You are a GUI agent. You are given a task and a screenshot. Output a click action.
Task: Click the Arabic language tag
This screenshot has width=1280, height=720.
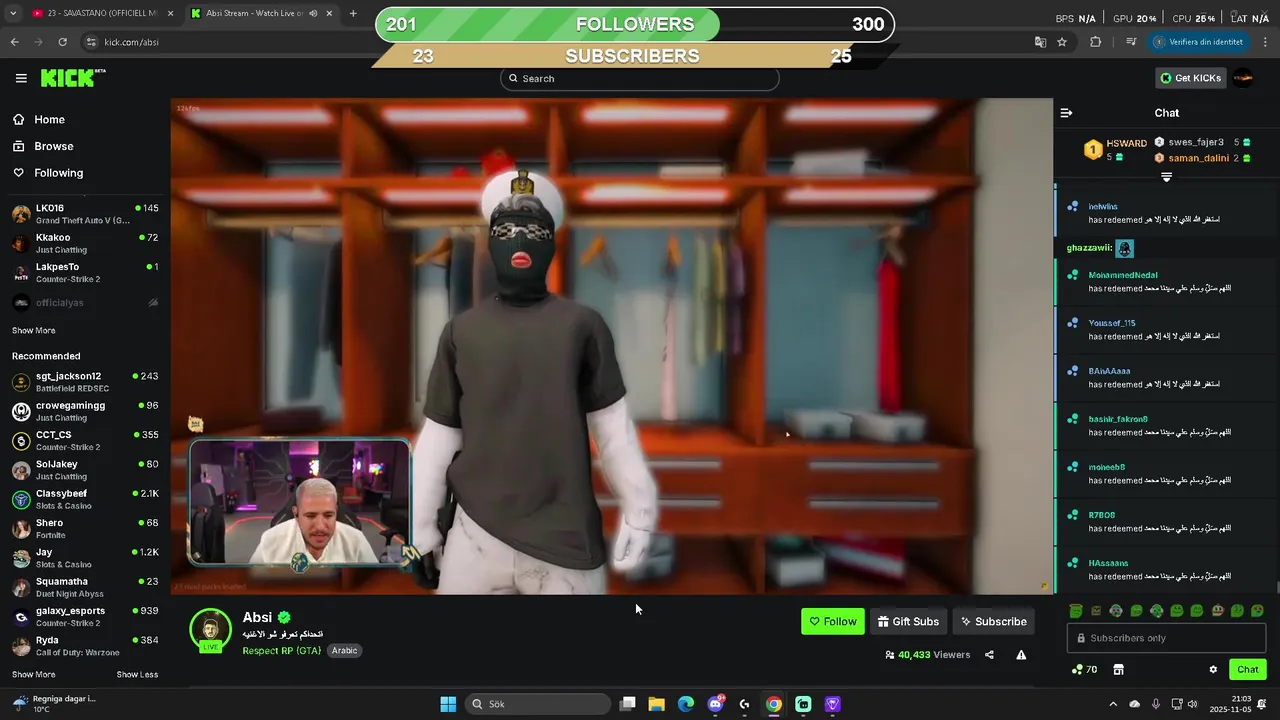tap(344, 650)
